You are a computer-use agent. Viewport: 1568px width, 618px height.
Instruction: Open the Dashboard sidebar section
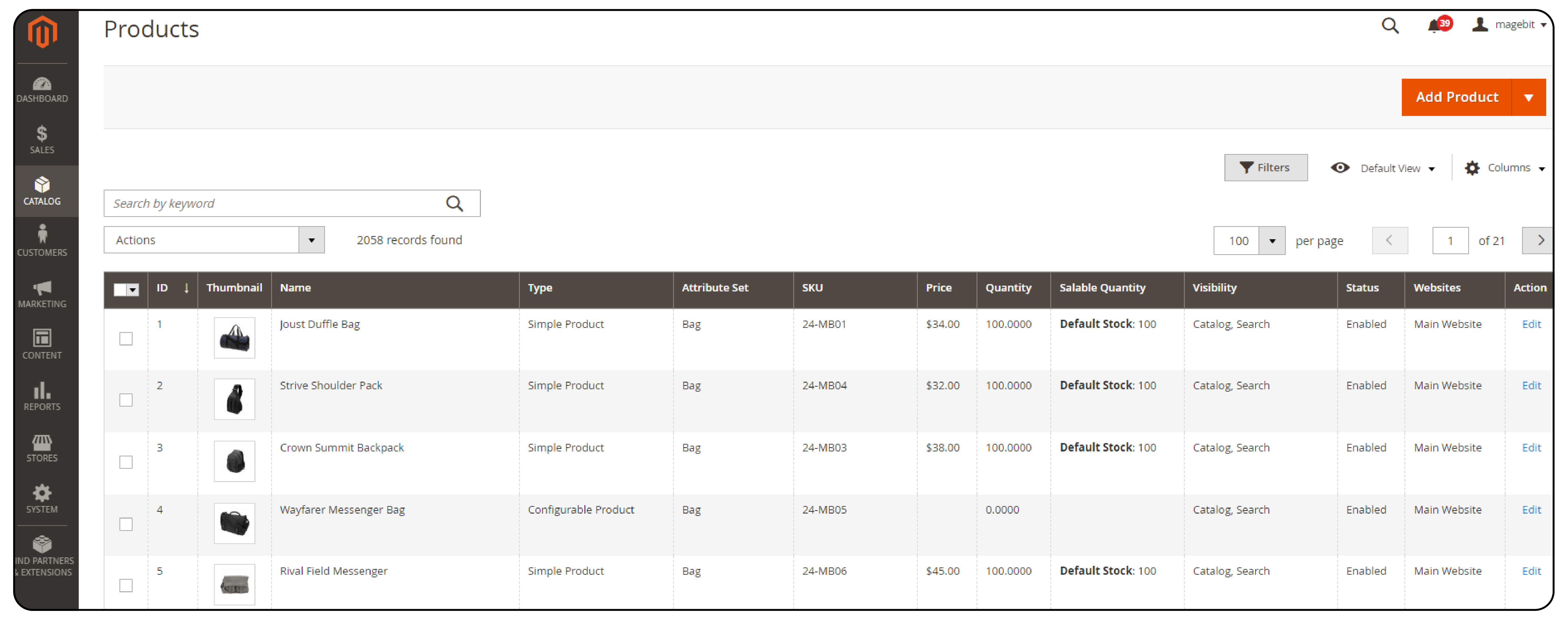pyautogui.click(x=42, y=89)
